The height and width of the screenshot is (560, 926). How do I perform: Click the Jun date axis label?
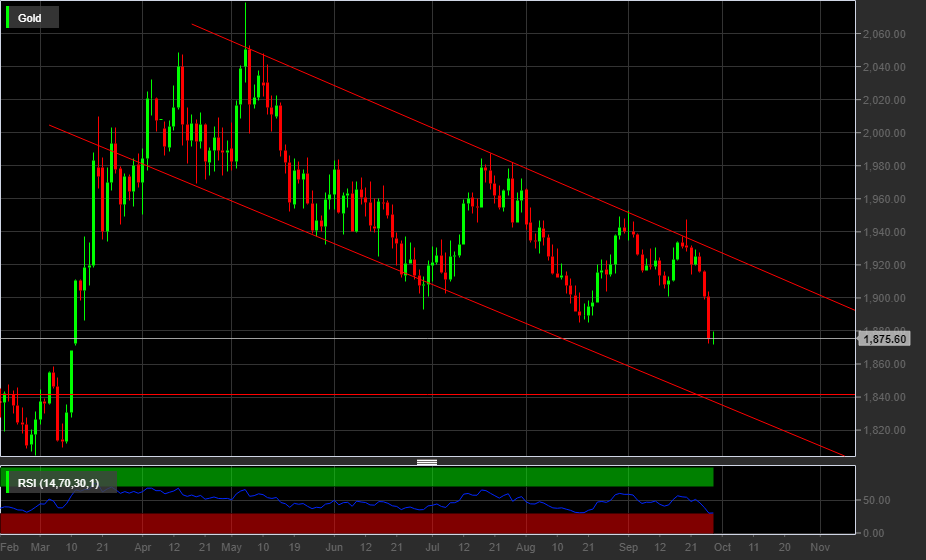click(334, 548)
